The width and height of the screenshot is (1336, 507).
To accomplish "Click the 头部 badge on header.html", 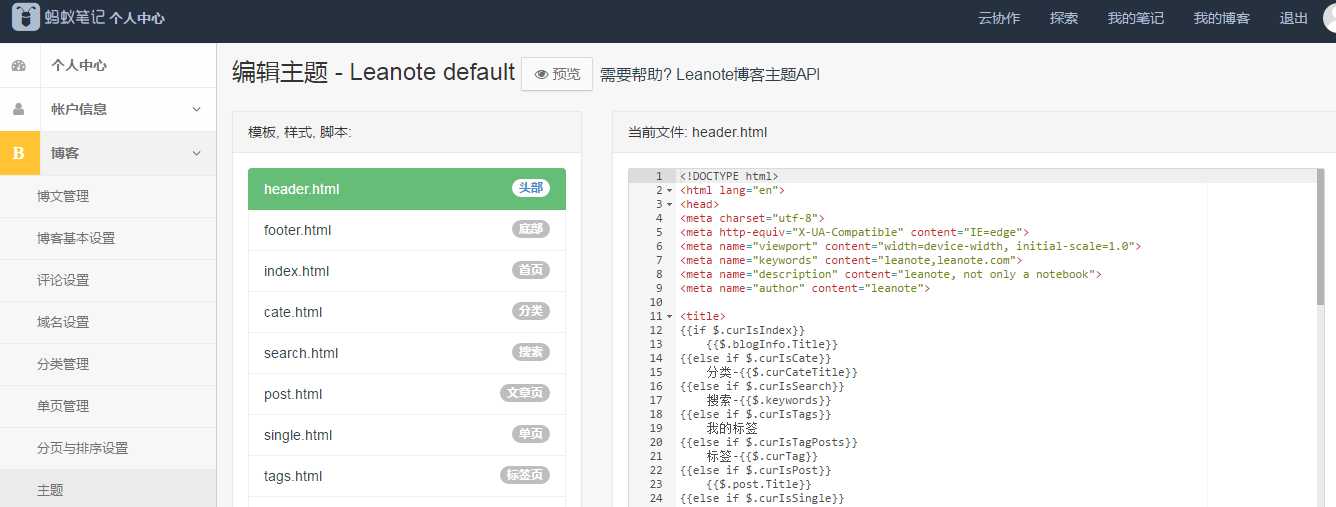I will [x=531, y=188].
